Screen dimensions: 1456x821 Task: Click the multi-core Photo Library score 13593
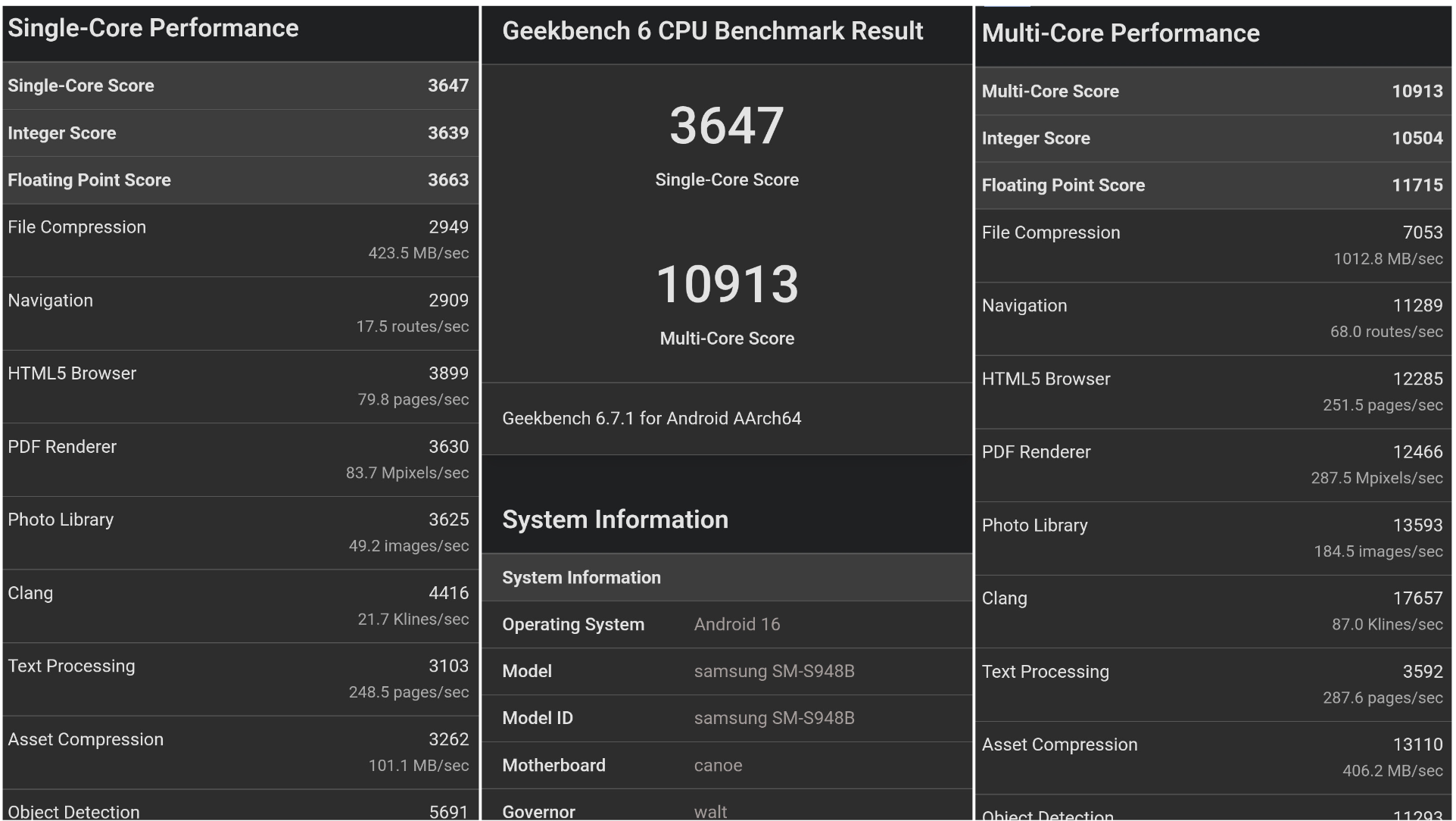click(1418, 526)
